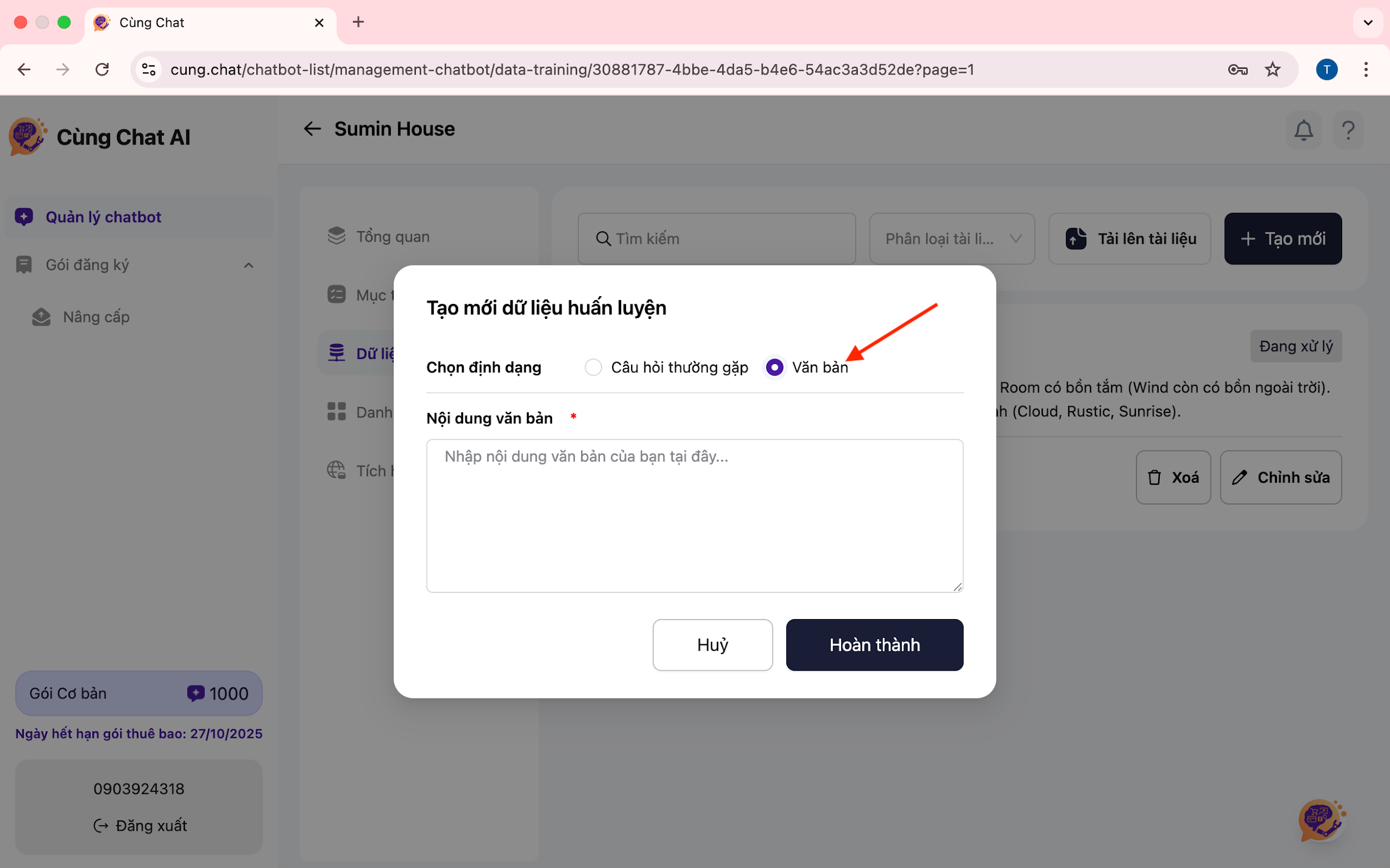The width and height of the screenshot is (1390, 868).
Task: Select the Câu hỏi thường gặp radio button
Action: tap(593, 367)
